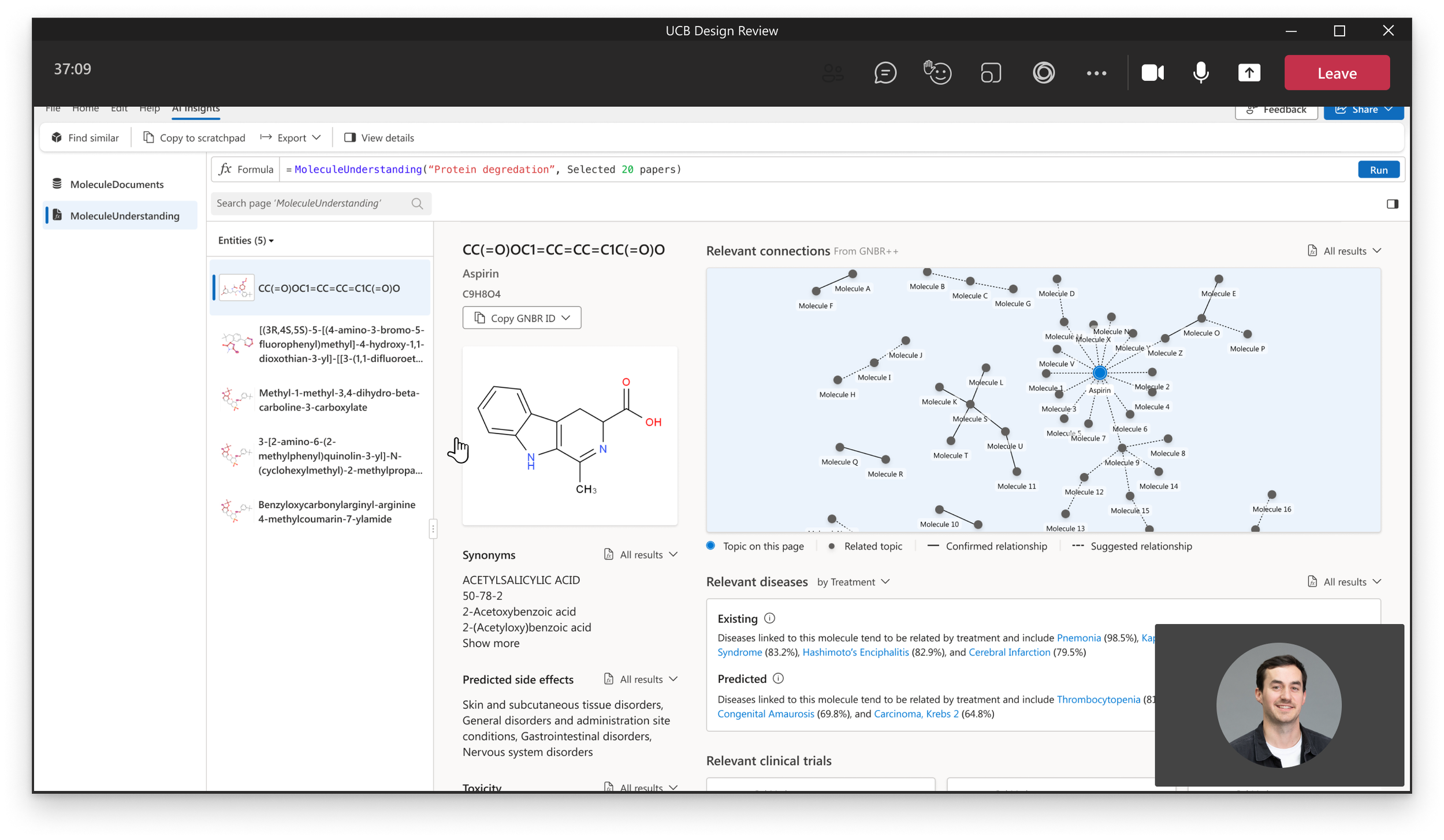This screenshot has height=840, width=1444.
Task: Click the share screen tray icon
Action: coord(1249,73)
